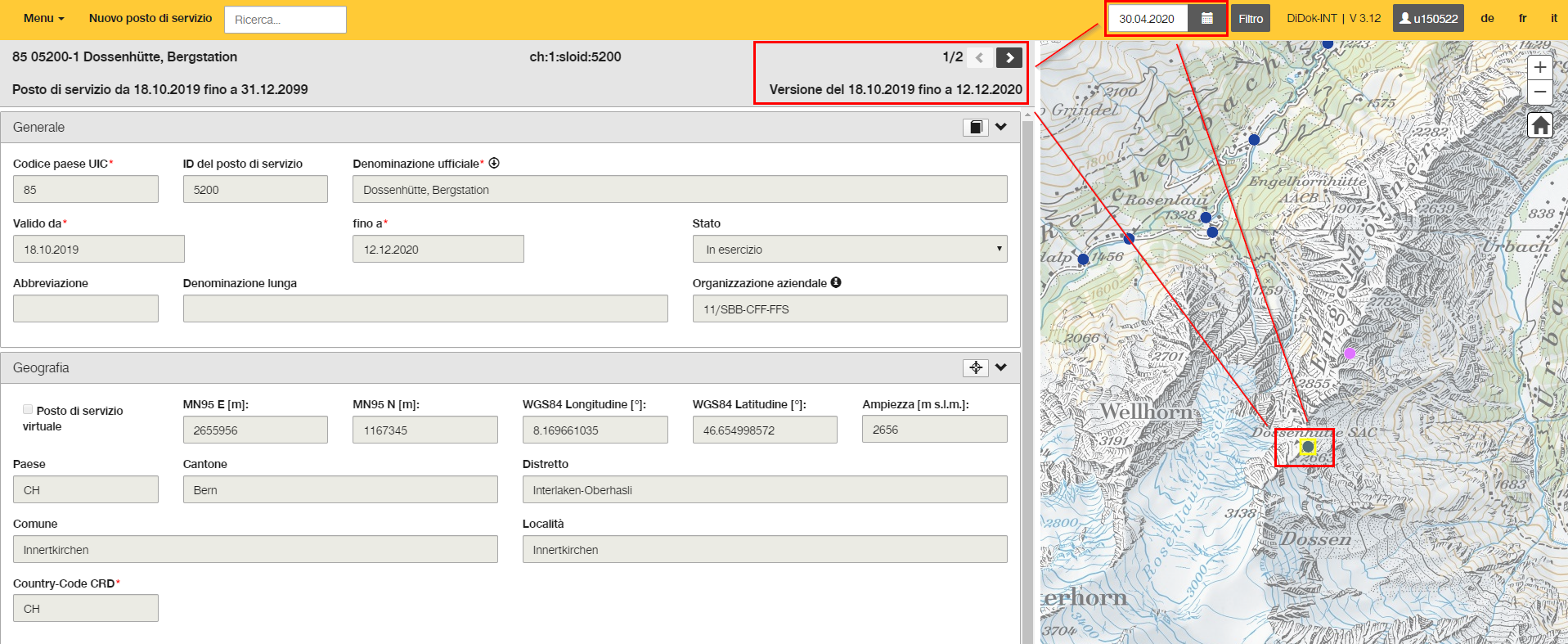The height and width of the screenshot is (644, 1568).
Task: Switch language to de
Action: coord(1487,18)
